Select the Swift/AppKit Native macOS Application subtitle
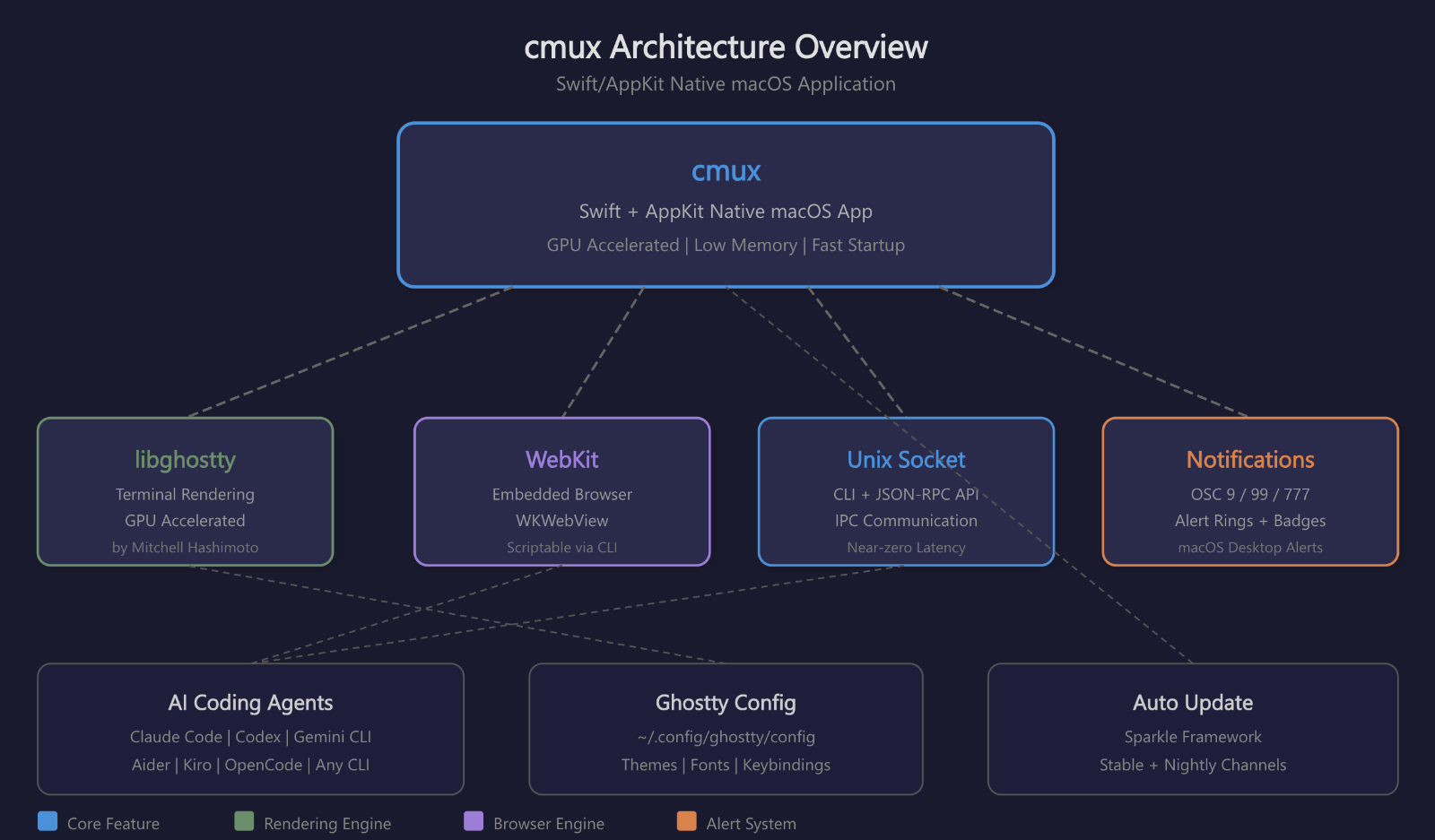The image size is (1435, 840). (x=725, y=83)
